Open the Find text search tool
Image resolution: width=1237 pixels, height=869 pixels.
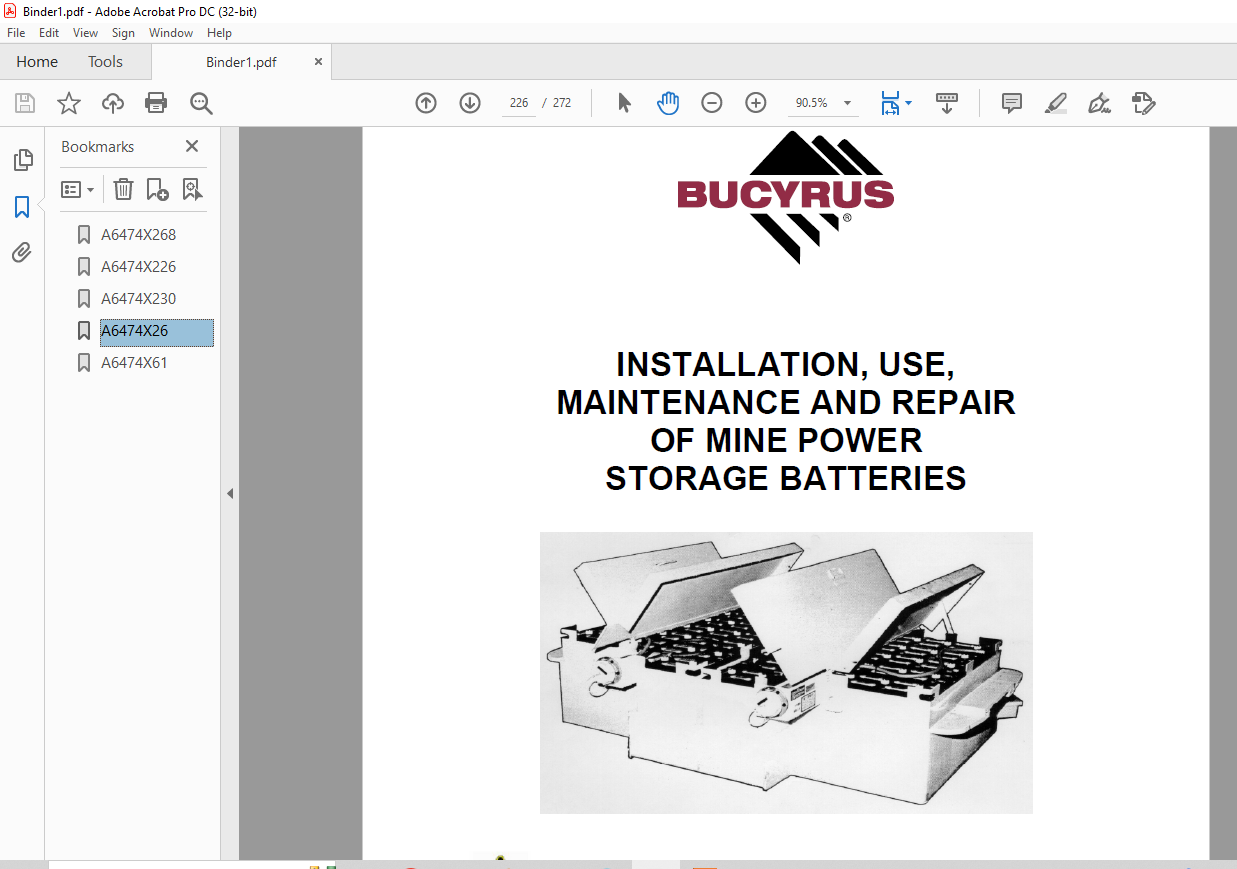(x=201, y=103)
